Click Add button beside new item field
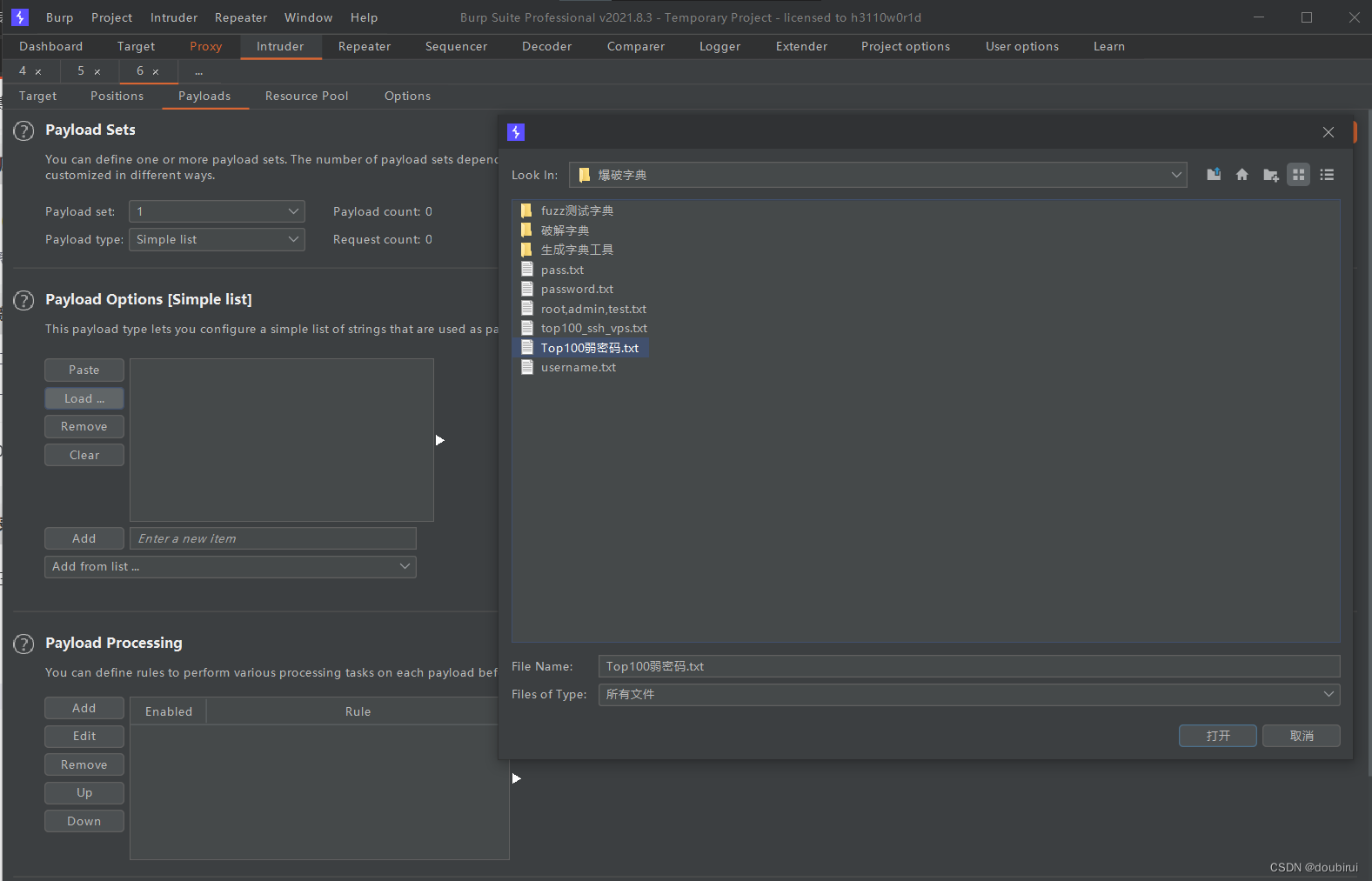This screenshot has width=1372, height=881. pyautogui.click(x=84, y=538)
